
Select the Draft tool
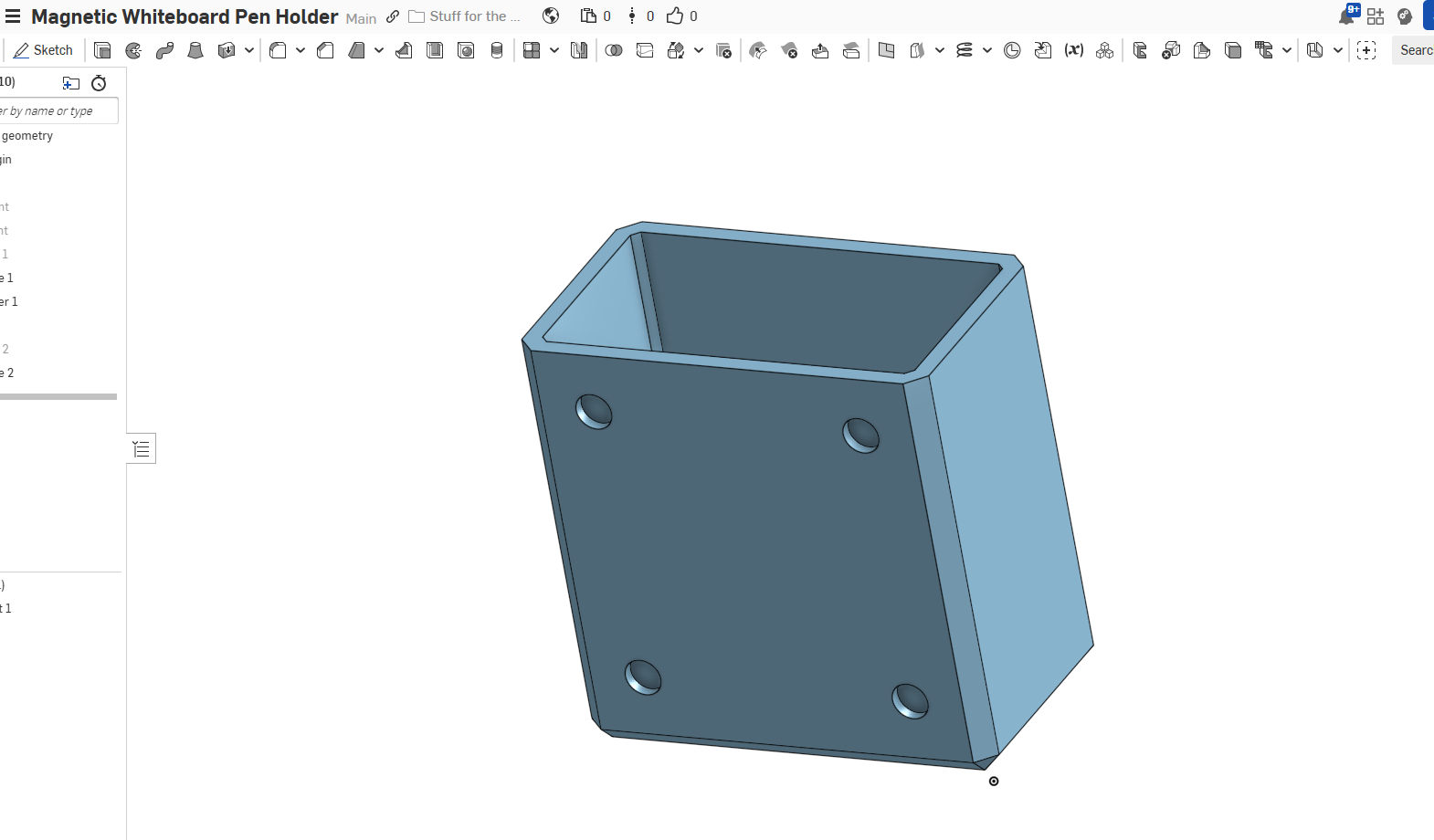[356, 50]
